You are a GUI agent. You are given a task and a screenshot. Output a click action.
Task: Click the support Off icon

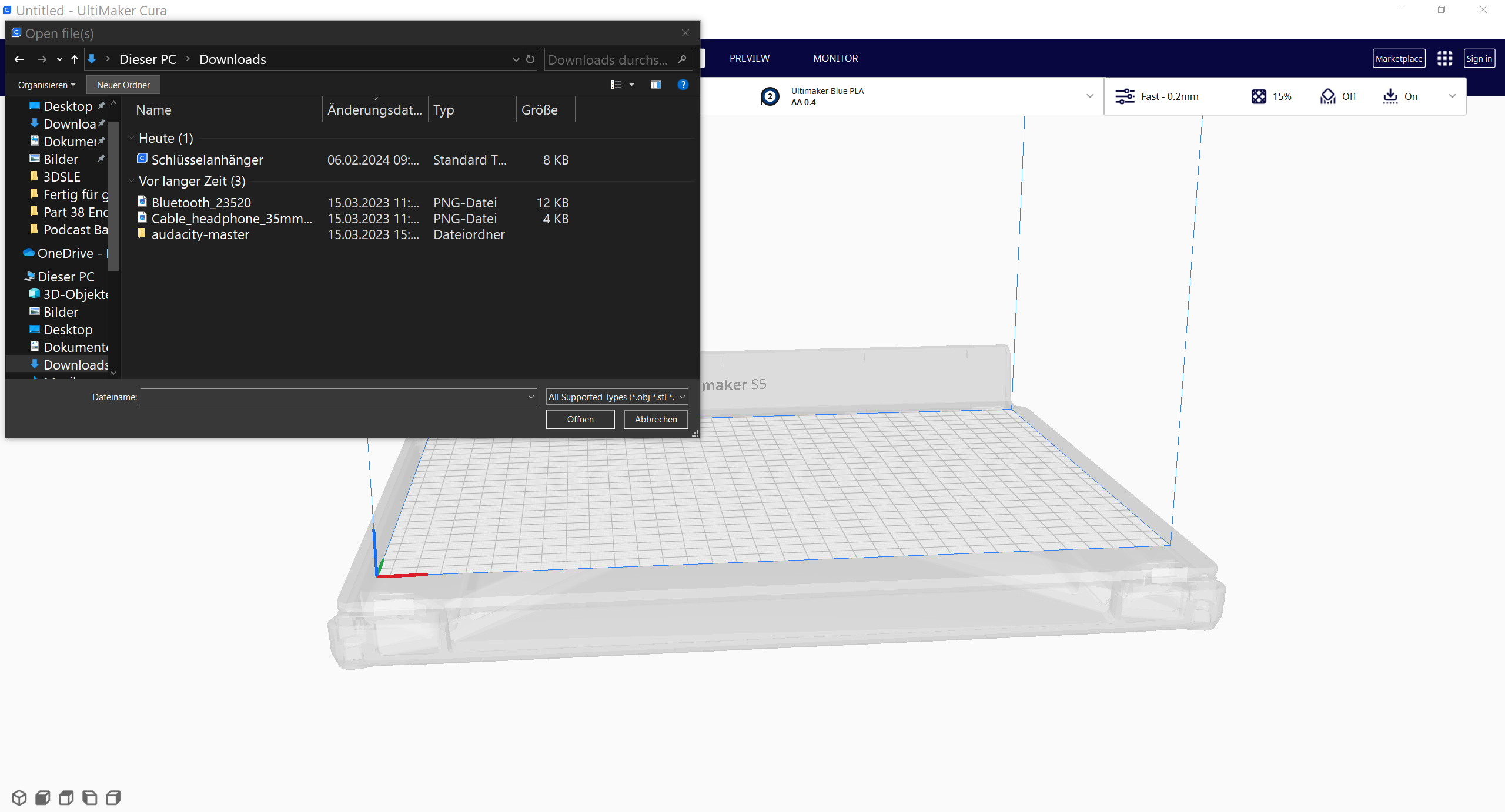click(1327, 96)
